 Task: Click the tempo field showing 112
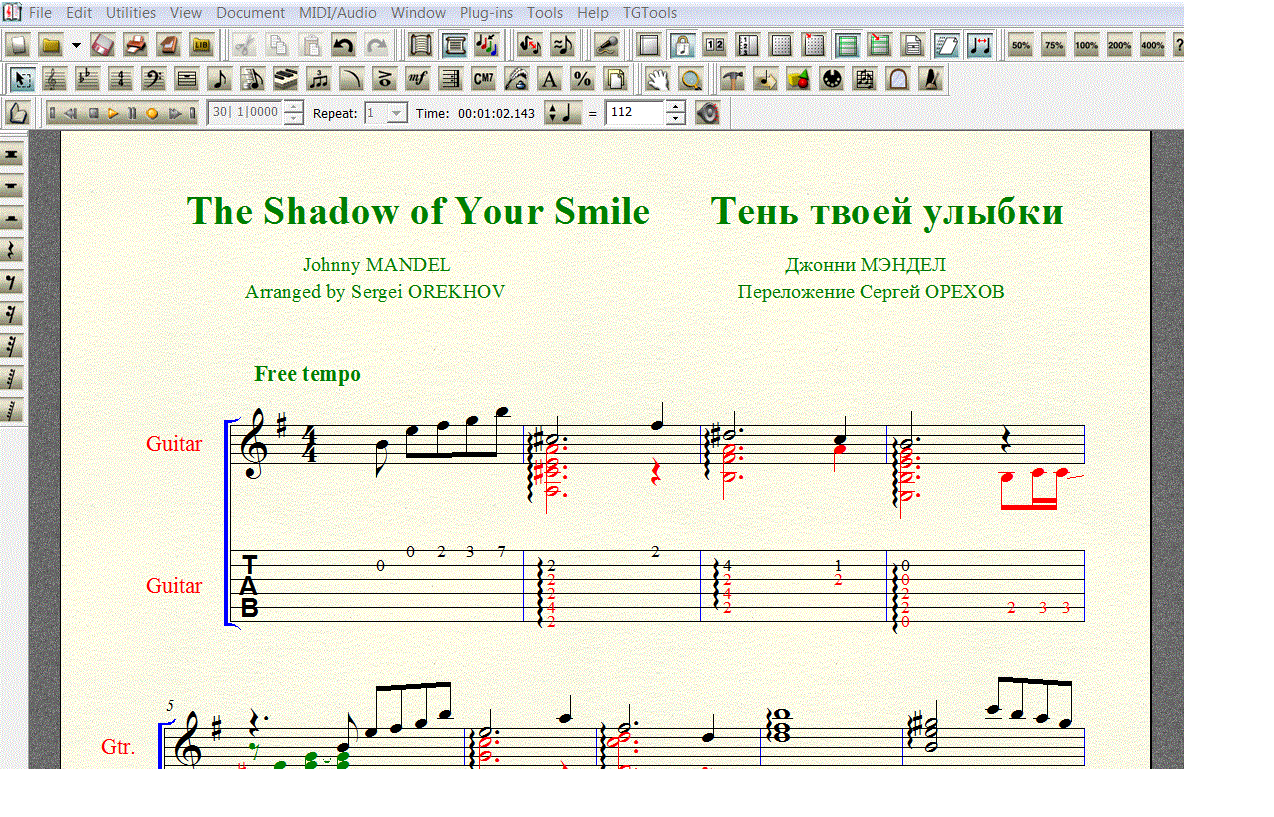634,113
